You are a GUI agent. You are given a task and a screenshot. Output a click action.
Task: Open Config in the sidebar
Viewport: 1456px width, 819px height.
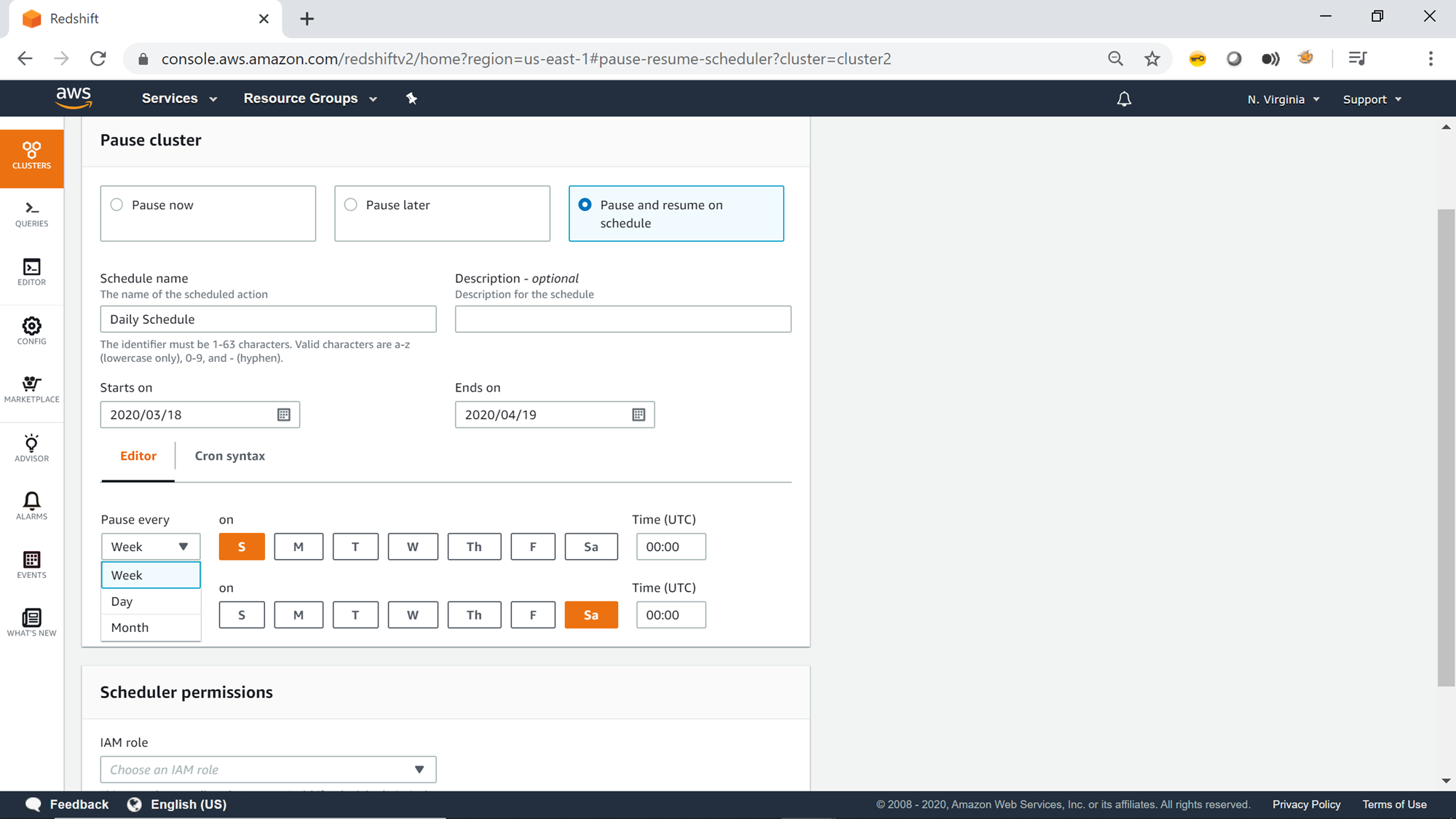click(31, 331)
